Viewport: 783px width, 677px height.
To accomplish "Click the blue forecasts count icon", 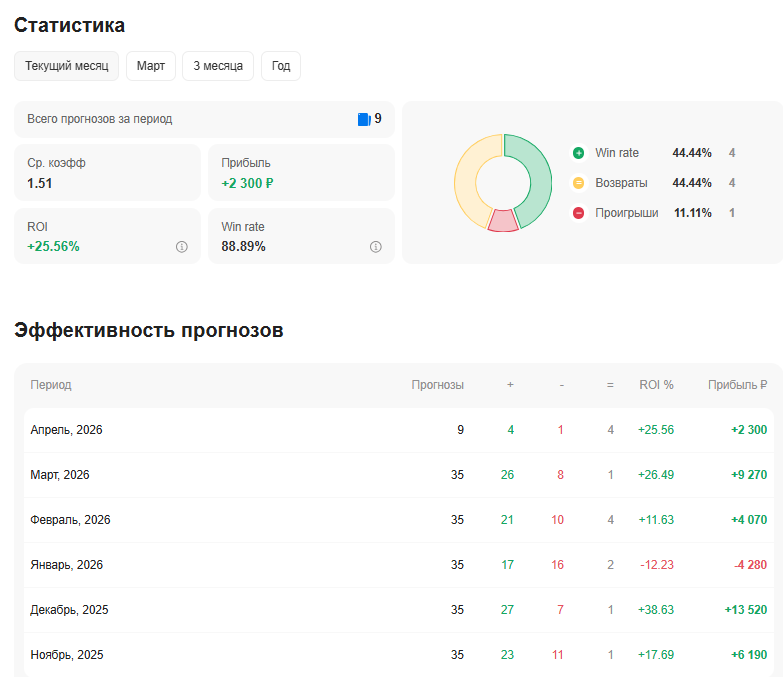I will click(x=364, y=119).
